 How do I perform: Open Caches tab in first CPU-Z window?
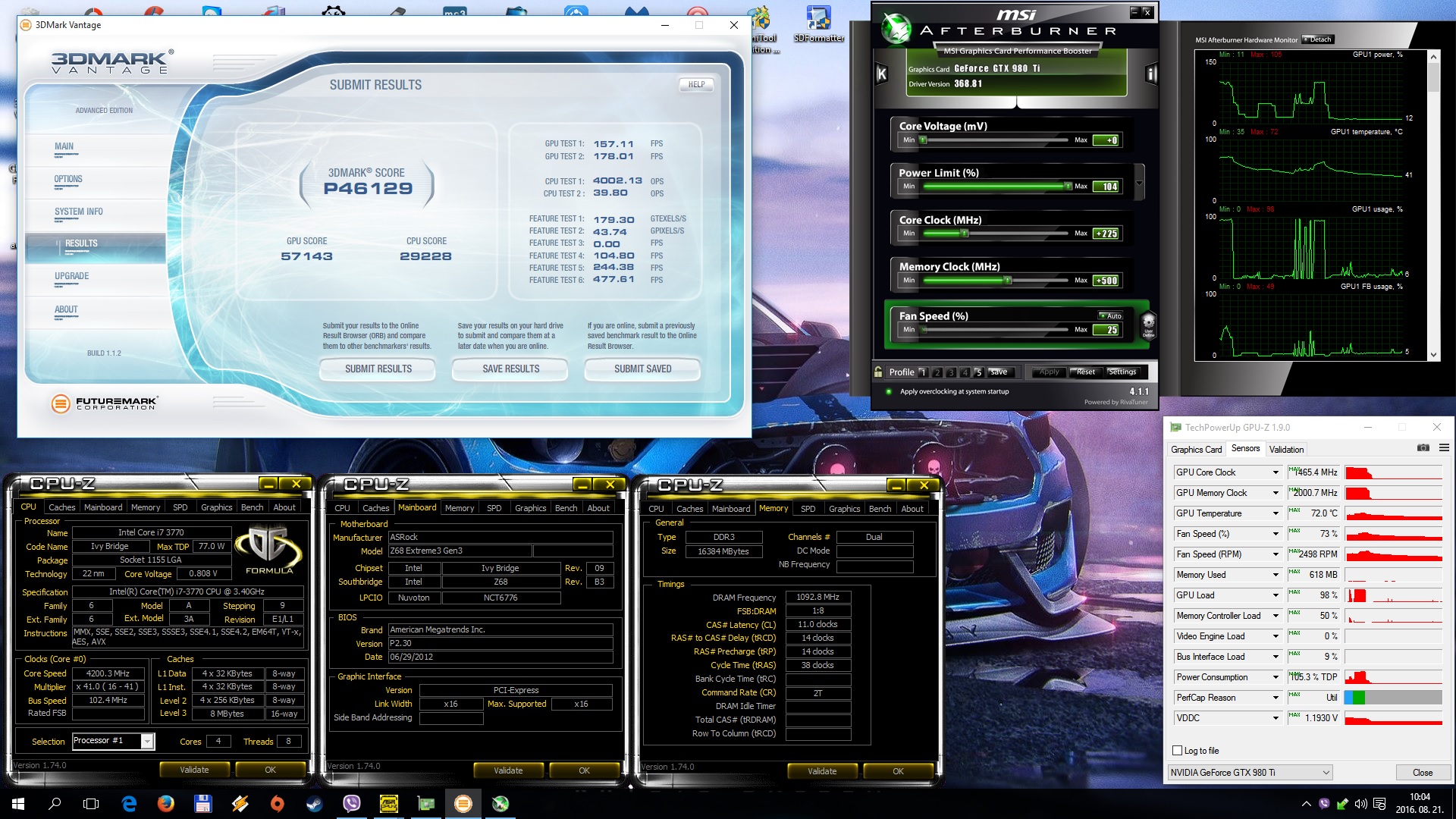tap(61, 507)
